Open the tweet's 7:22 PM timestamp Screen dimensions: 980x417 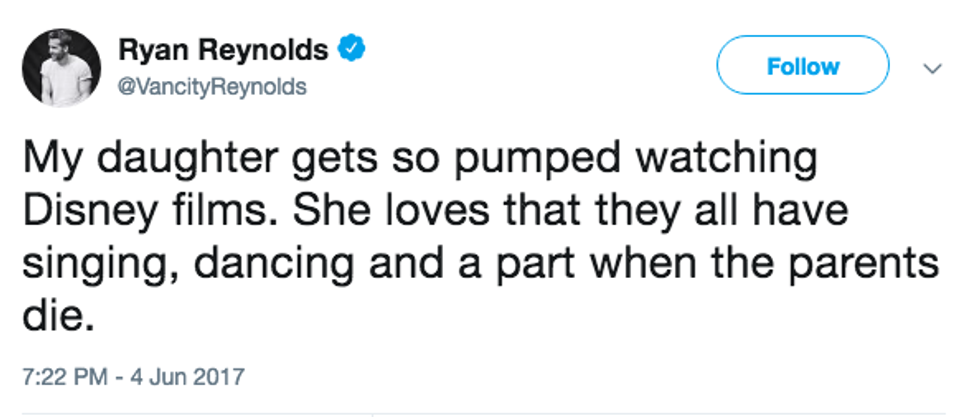click(61, 378)
